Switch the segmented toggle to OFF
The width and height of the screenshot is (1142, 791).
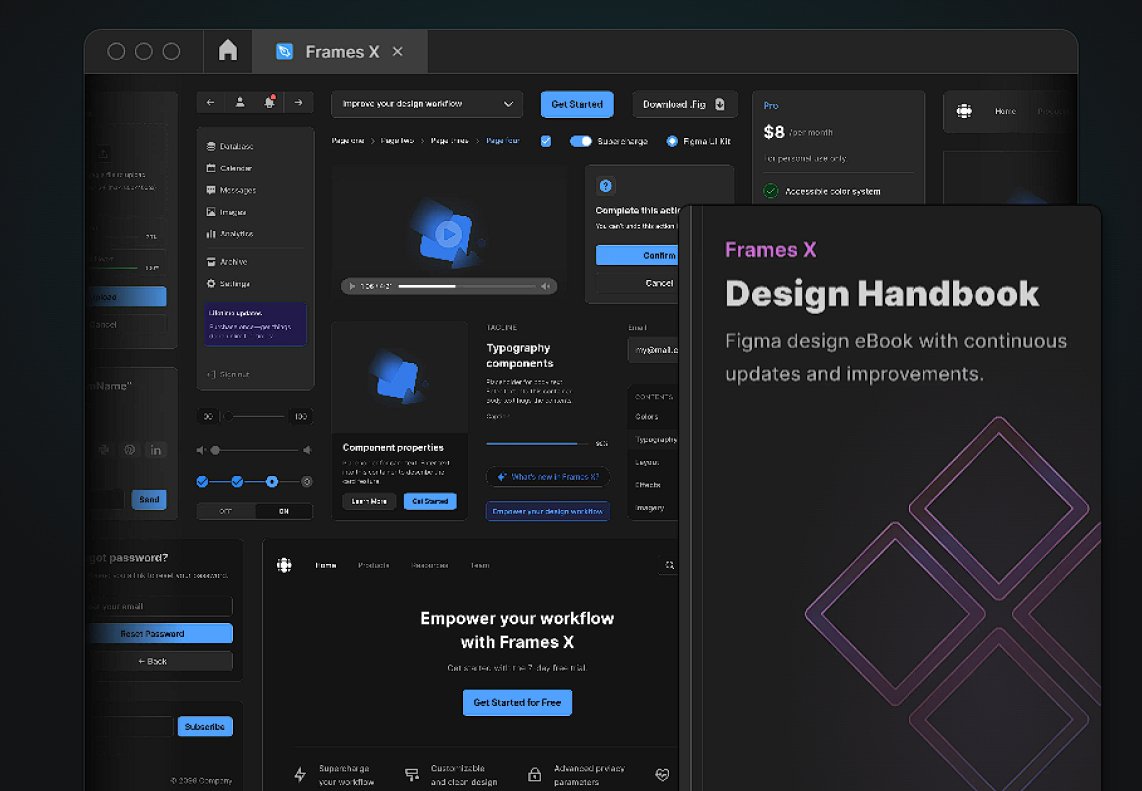226,511
